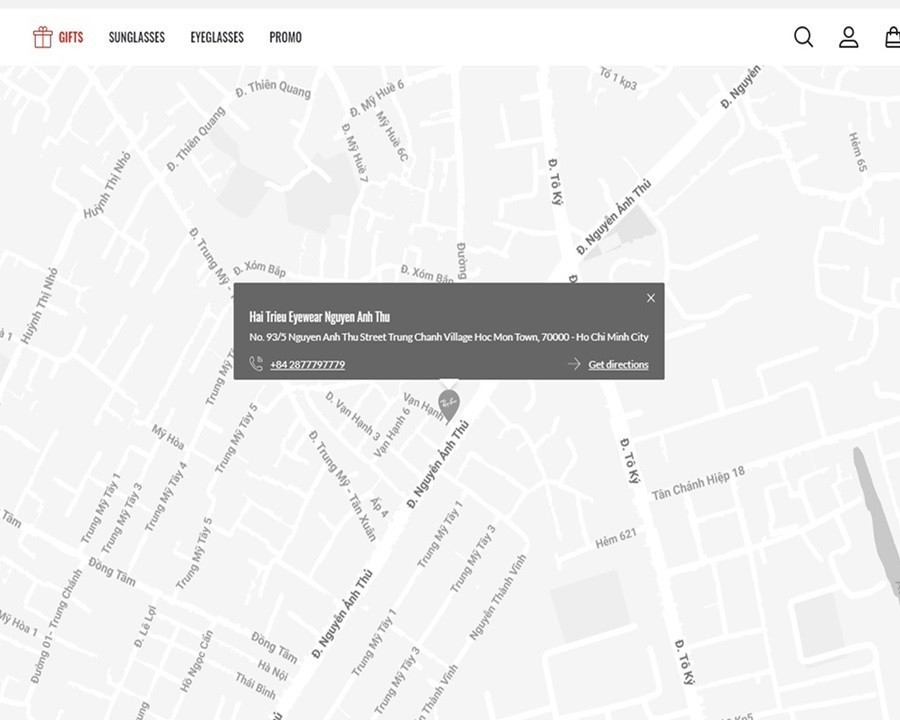
Task: Close the store info popup
Action: point(651,298)
